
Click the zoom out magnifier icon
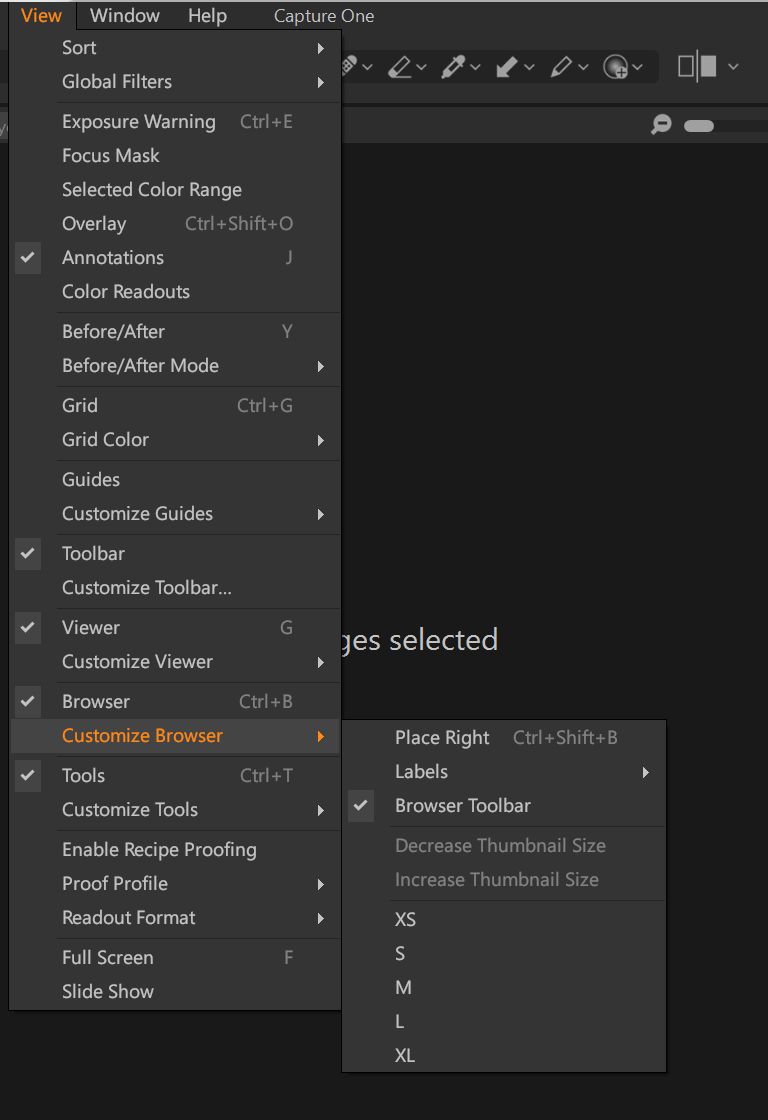tap(660, 125)
